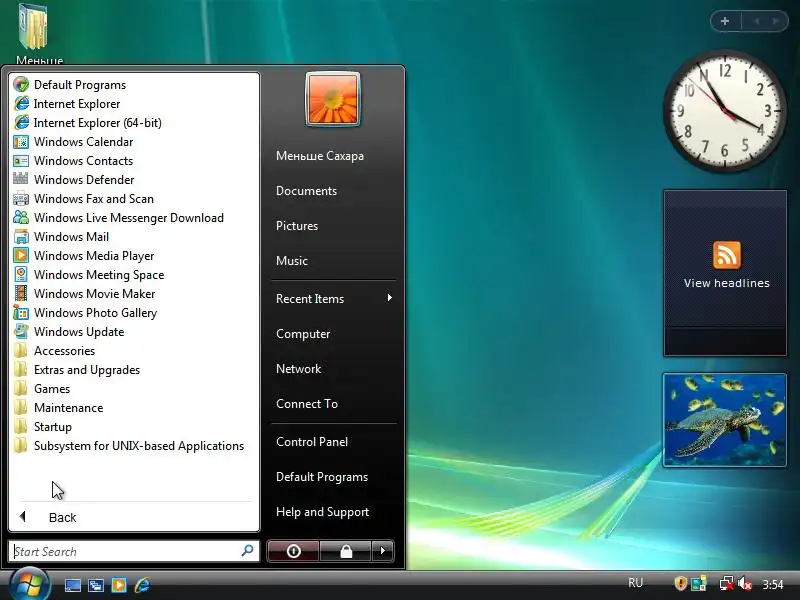Expand Subsystem for UNIX-based Applications folder
800x600 pixels.
click(x=129, y=446)
